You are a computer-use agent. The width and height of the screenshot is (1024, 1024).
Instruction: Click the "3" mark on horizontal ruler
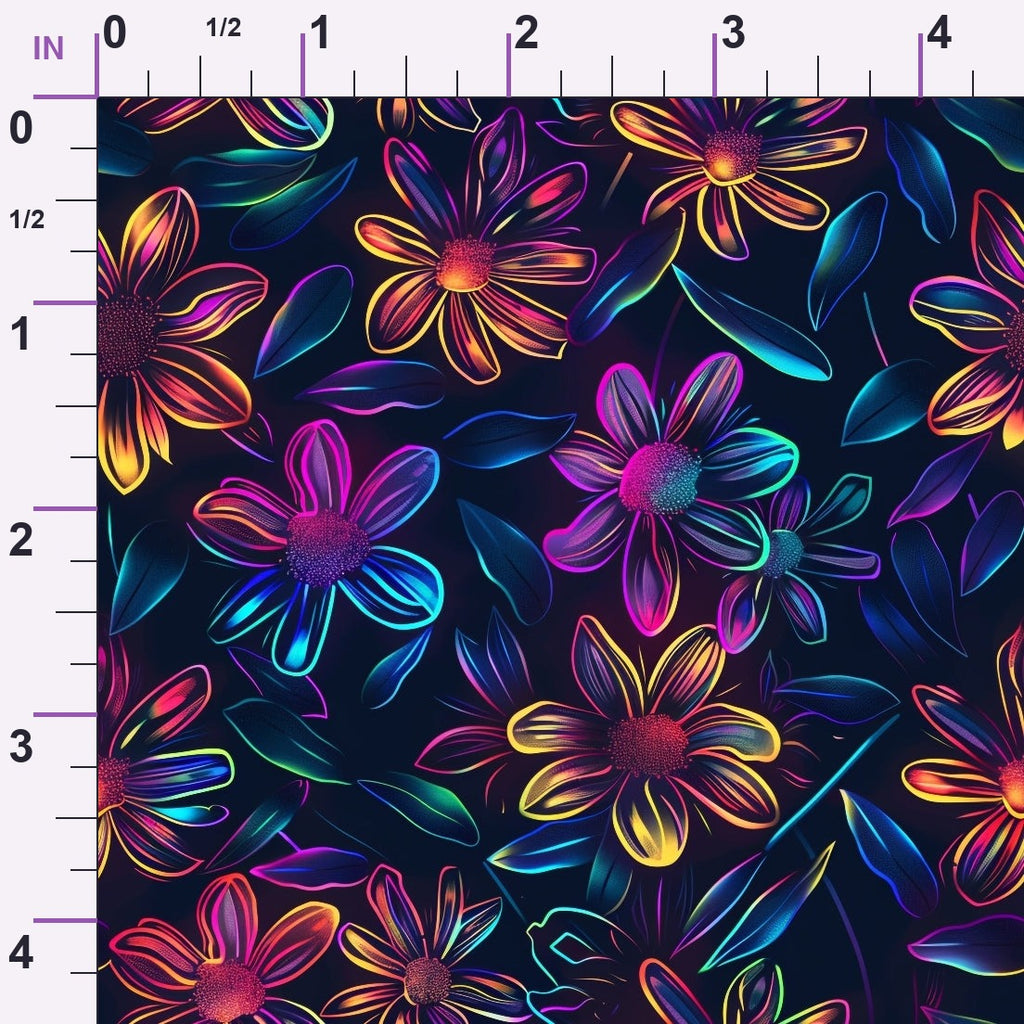[x=733, y=33]
